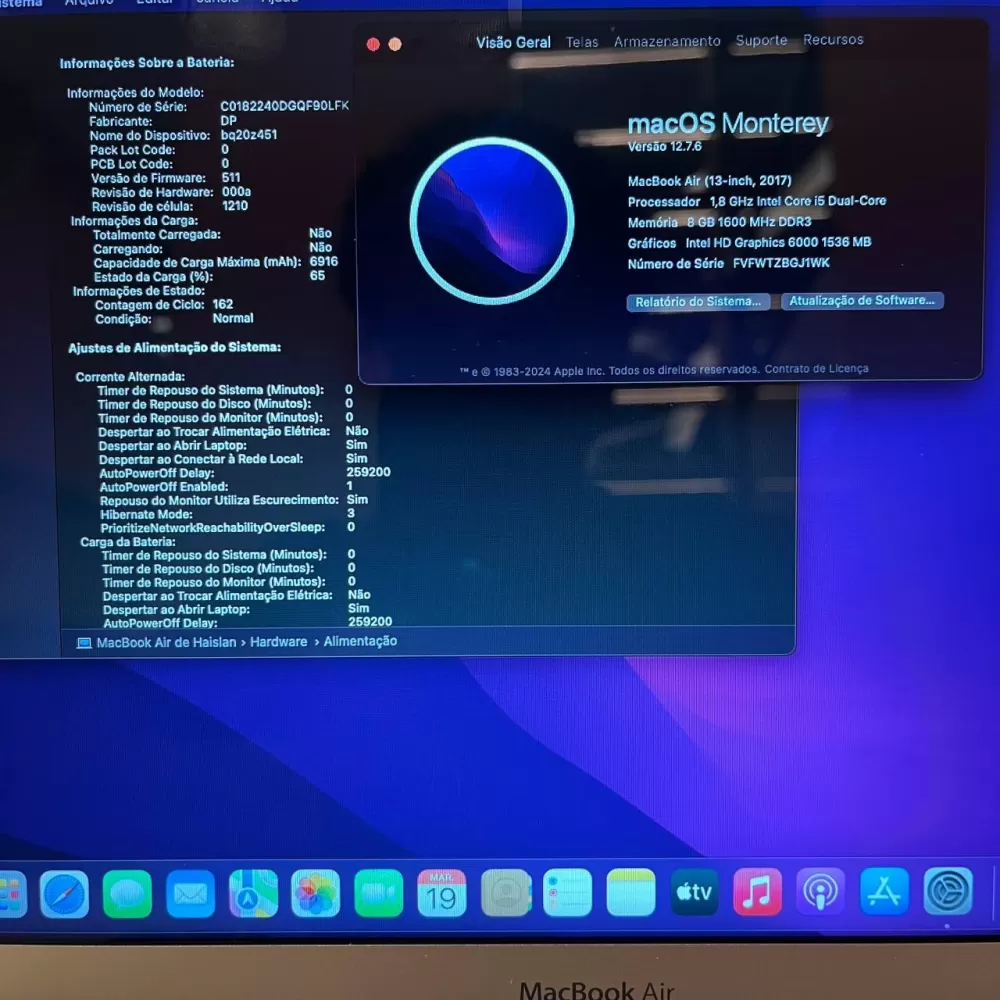Open the App Store icon
Viewport: 1000px width, 1000px height.
coord(885,892)
